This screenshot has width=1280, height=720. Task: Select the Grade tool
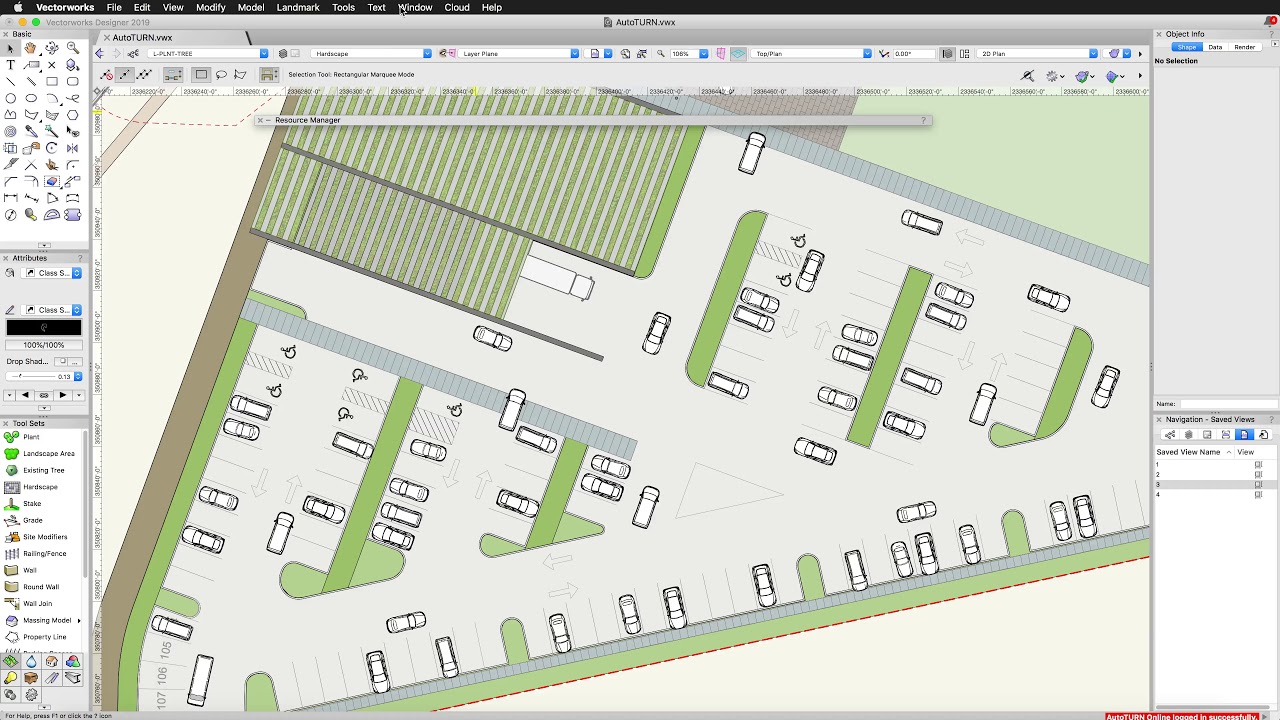coord(25,520)
